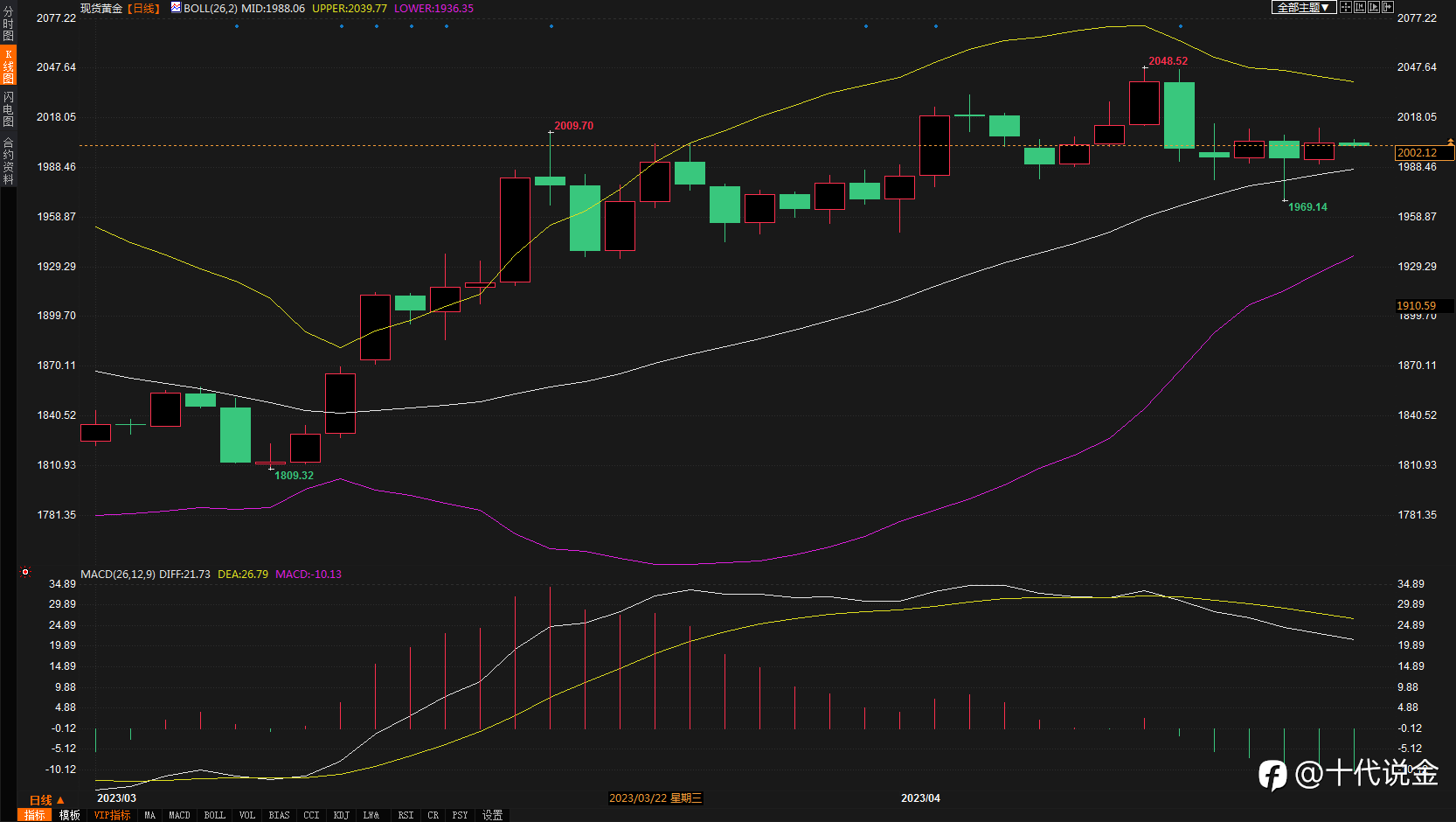
Task: Open the 闪电图 side tab
Action: point(8,109)
